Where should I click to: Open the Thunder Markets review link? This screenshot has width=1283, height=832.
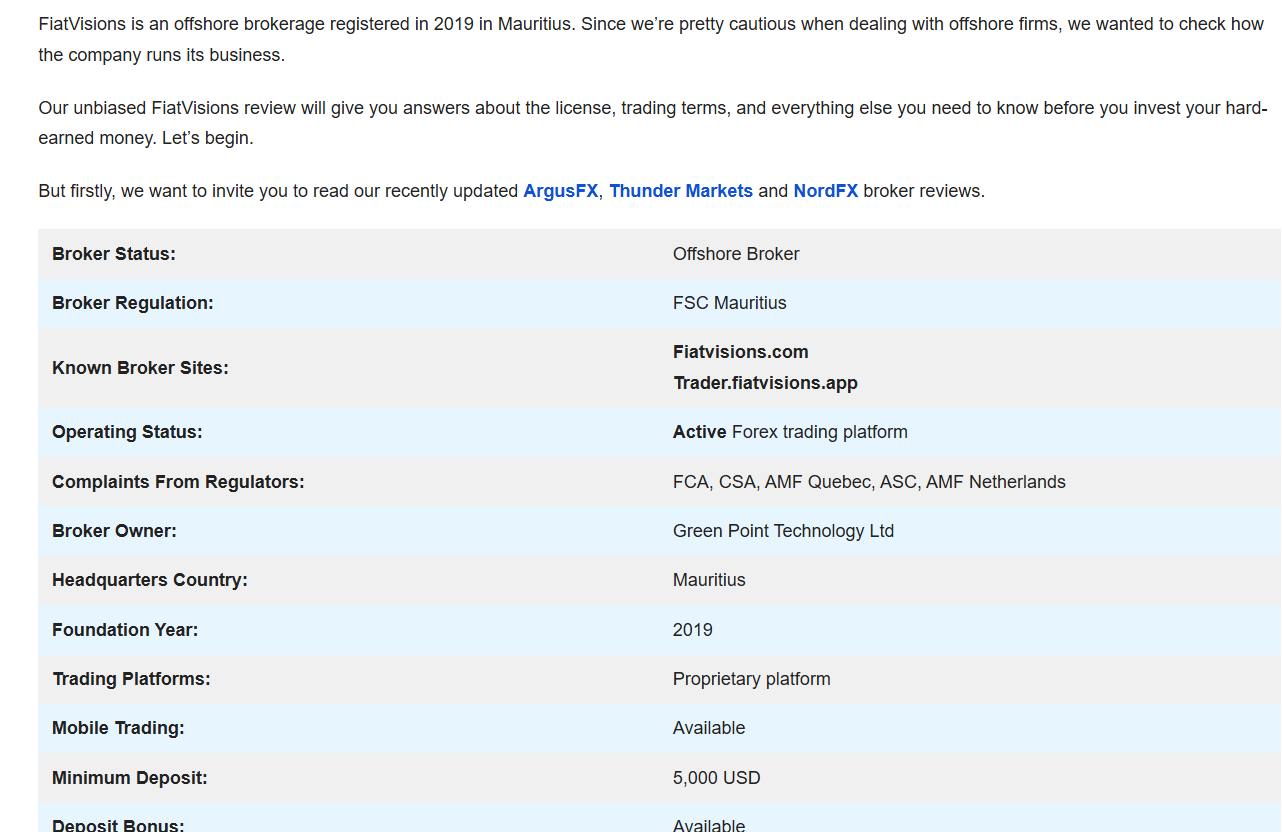click(680, 190)
